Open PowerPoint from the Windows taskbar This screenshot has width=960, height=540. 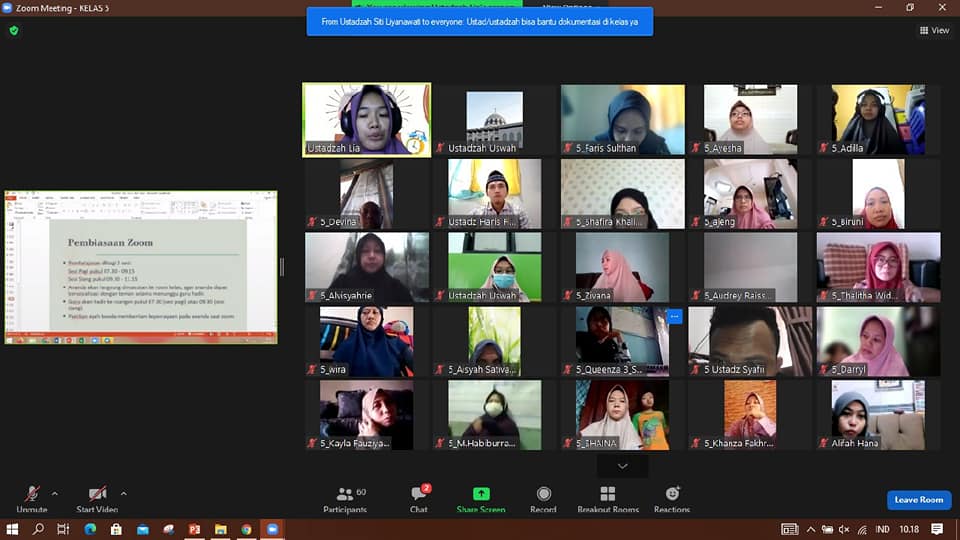click(x=195, y=529)
